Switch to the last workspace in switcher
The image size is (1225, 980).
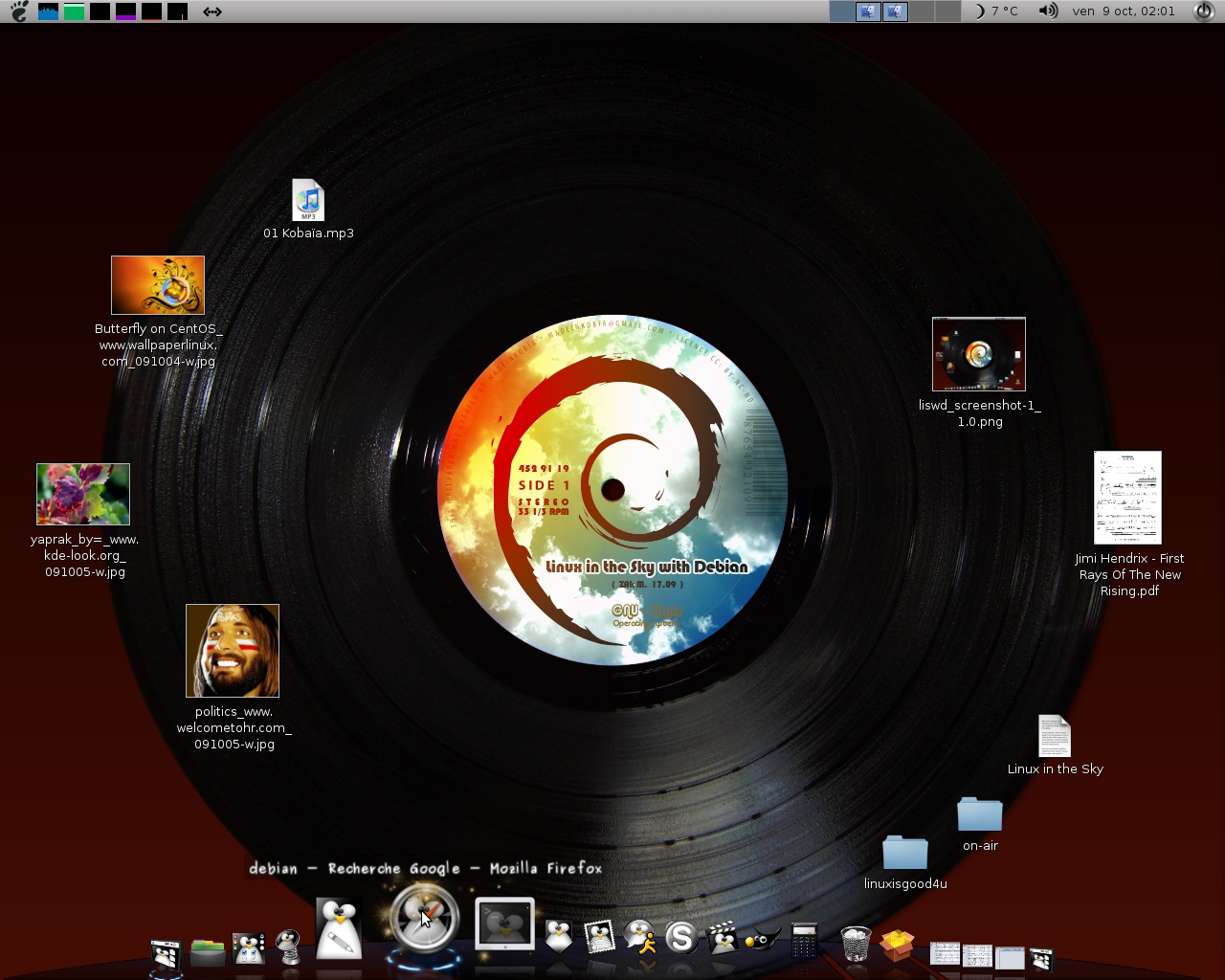point(947,11)
